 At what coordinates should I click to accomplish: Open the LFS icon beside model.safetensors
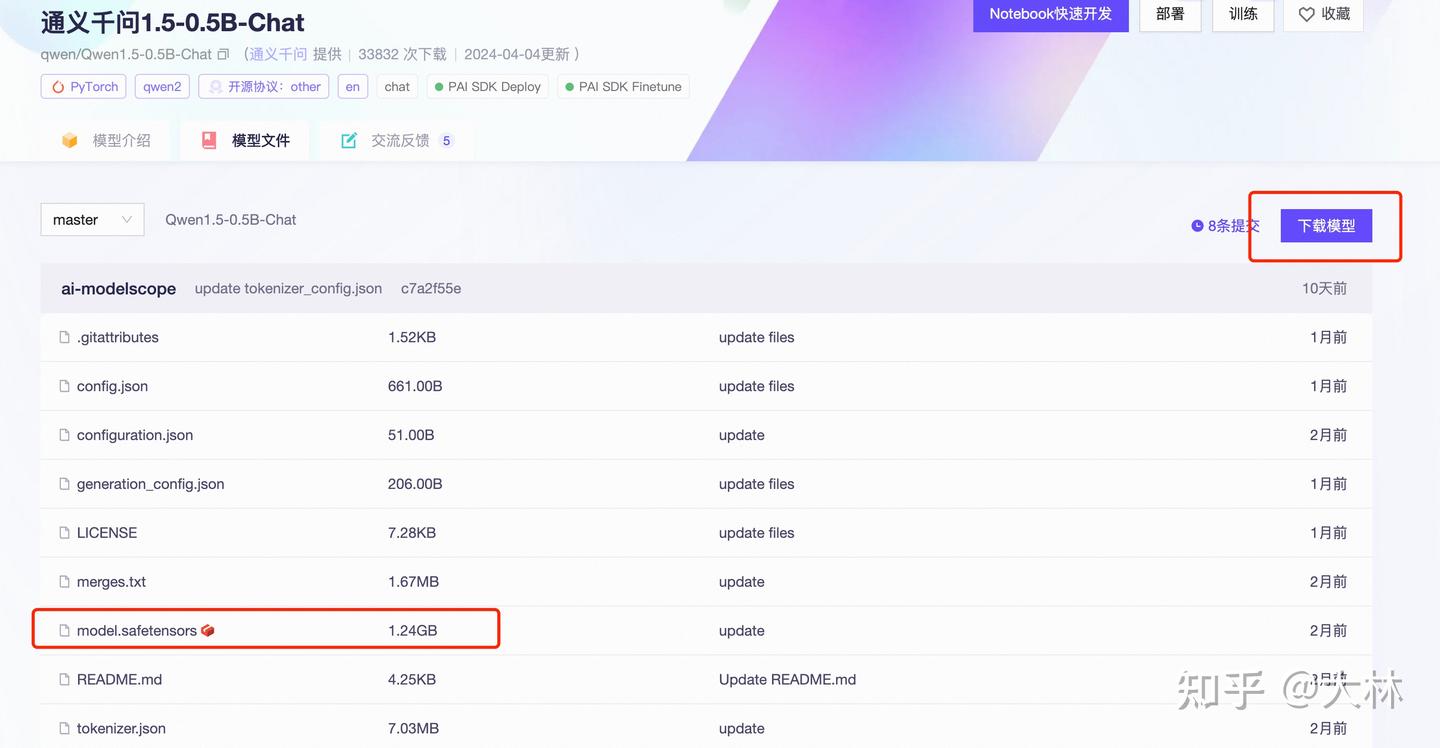click(207, 630)
